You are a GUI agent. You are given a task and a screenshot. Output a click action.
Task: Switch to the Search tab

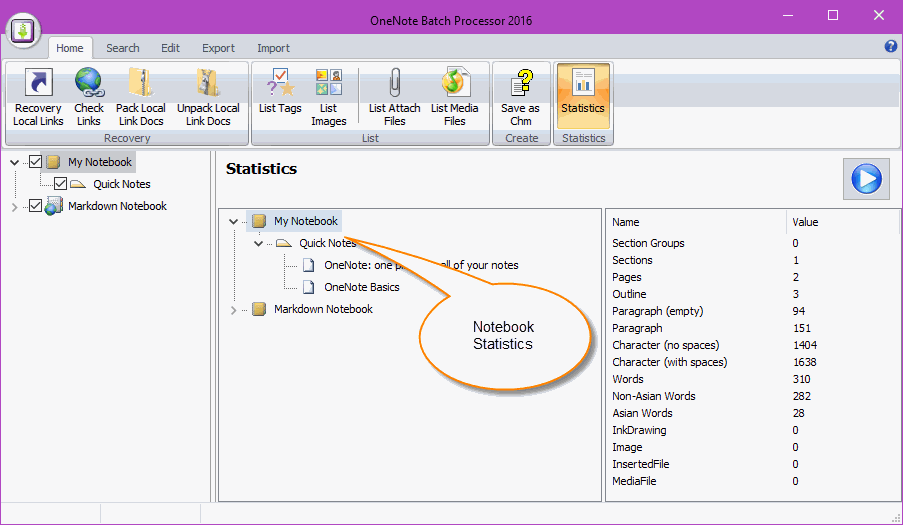pos(123,48)
